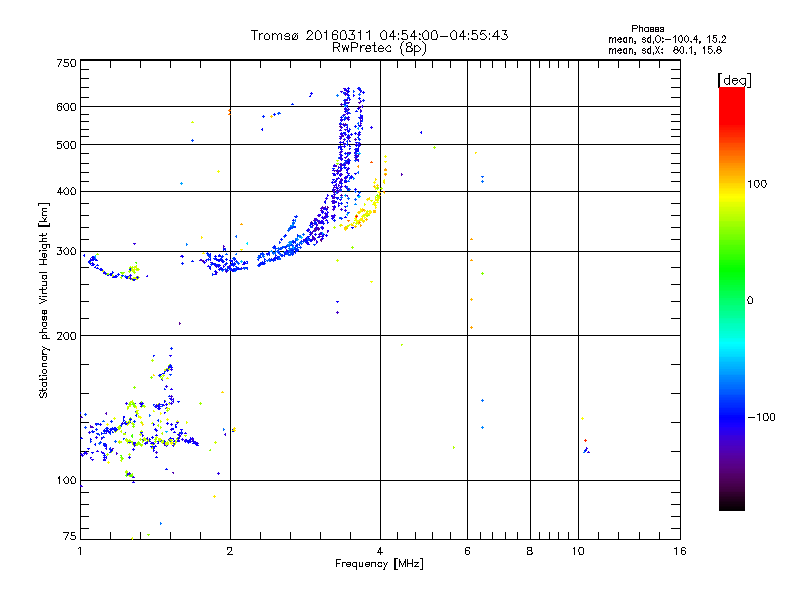Click the '100' colorbar tick label
800x600 pixels.
point(757,184)
